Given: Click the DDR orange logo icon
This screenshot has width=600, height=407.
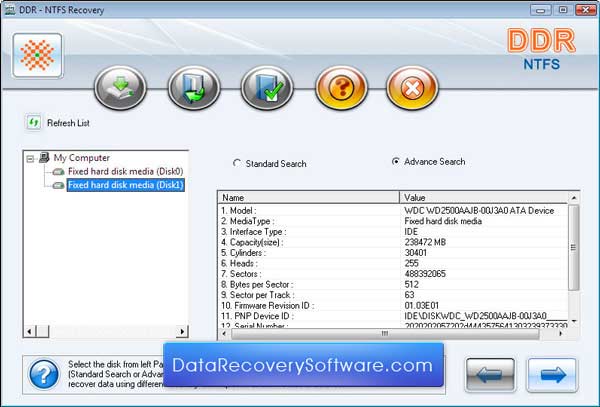Looking at the screenshot, I should tap(38, 55).
